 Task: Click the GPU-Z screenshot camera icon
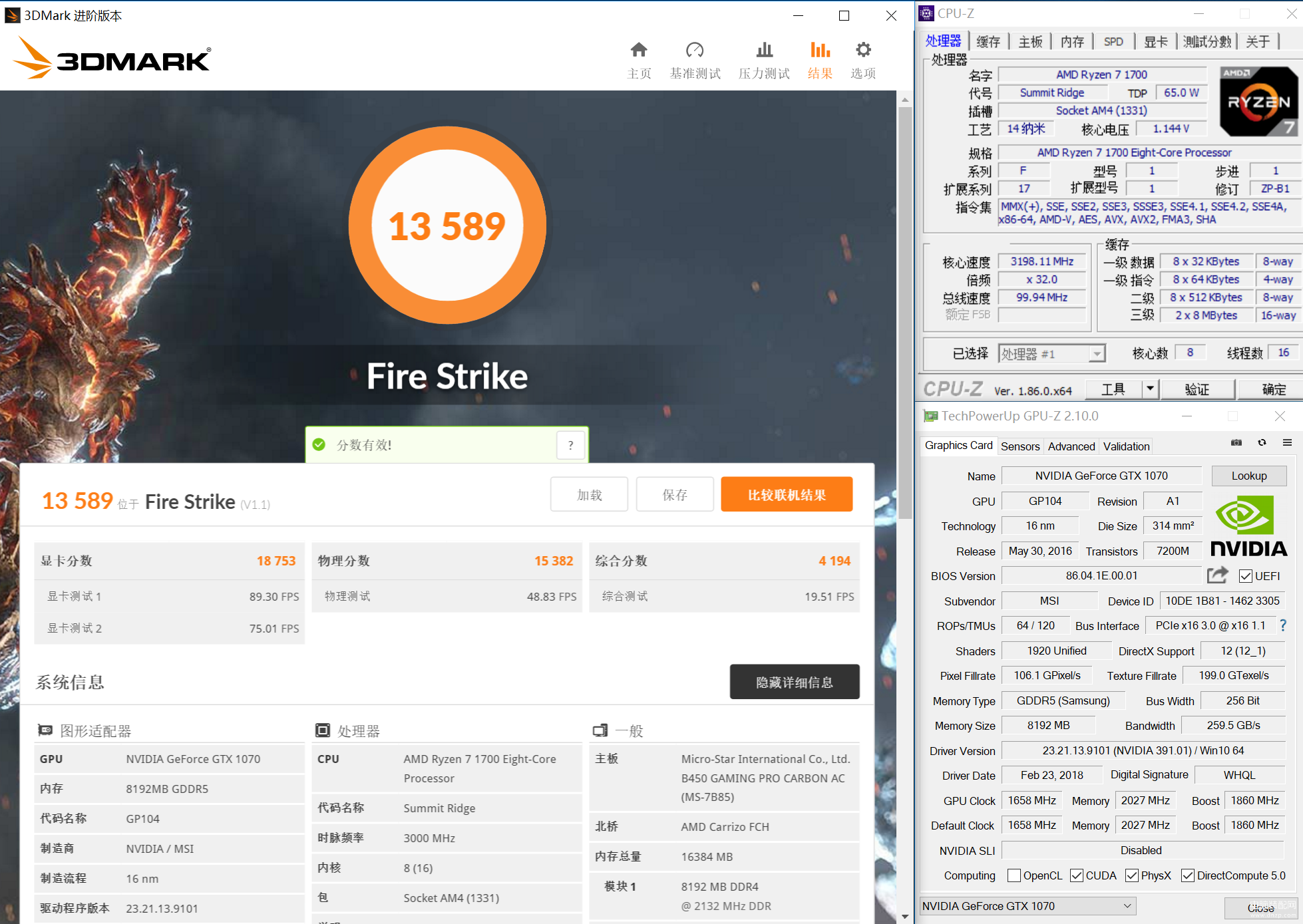click(x=1236, y=442)
